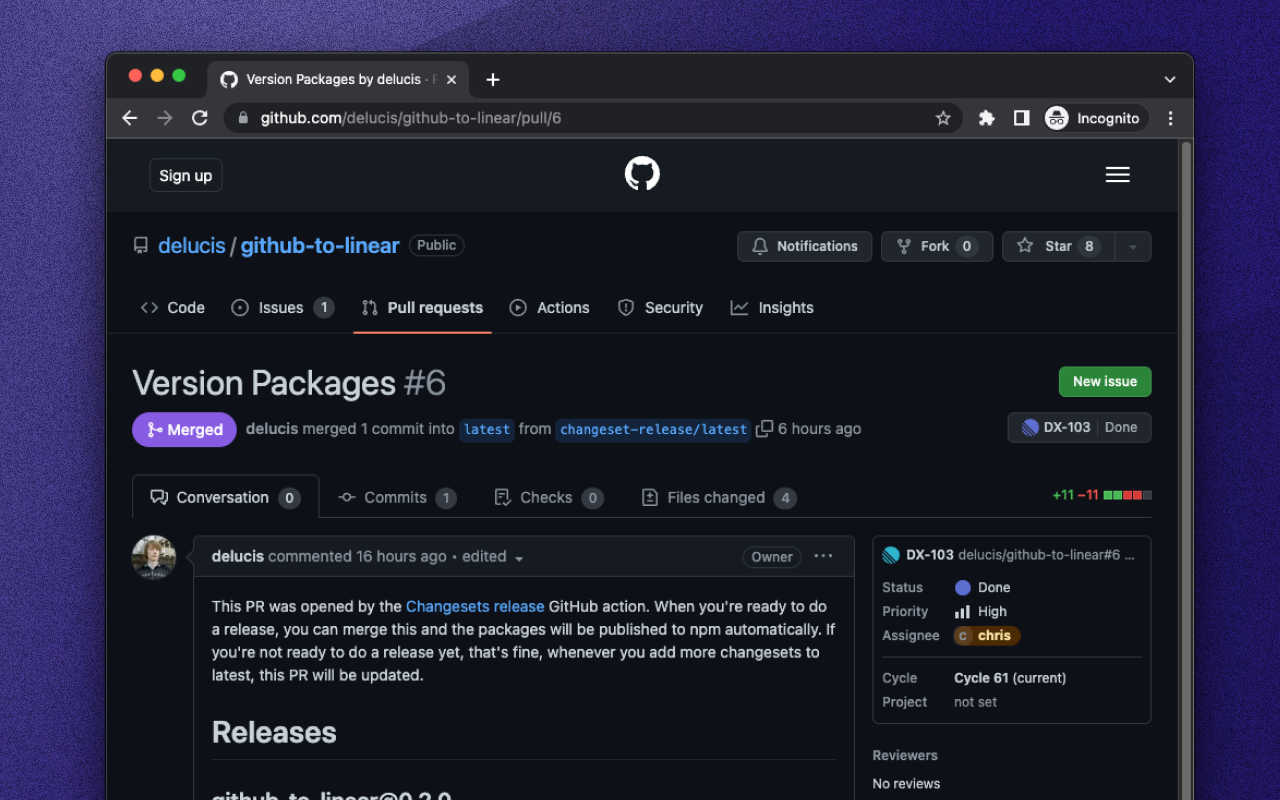
Task: Click the browser forward arrow
Action: [x=165, y=118]
